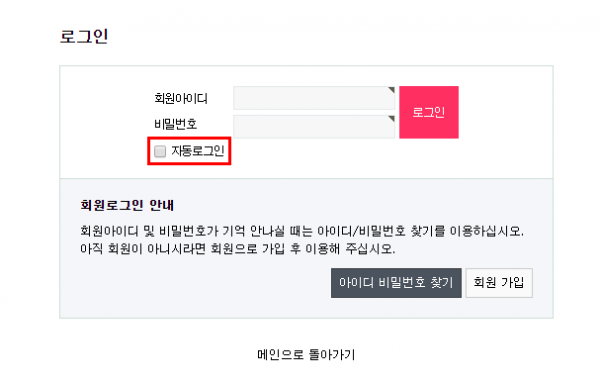This screenshot has height=382, width=600.
Task: Select the 비밀번호 field label
Action: coord(175,124)
